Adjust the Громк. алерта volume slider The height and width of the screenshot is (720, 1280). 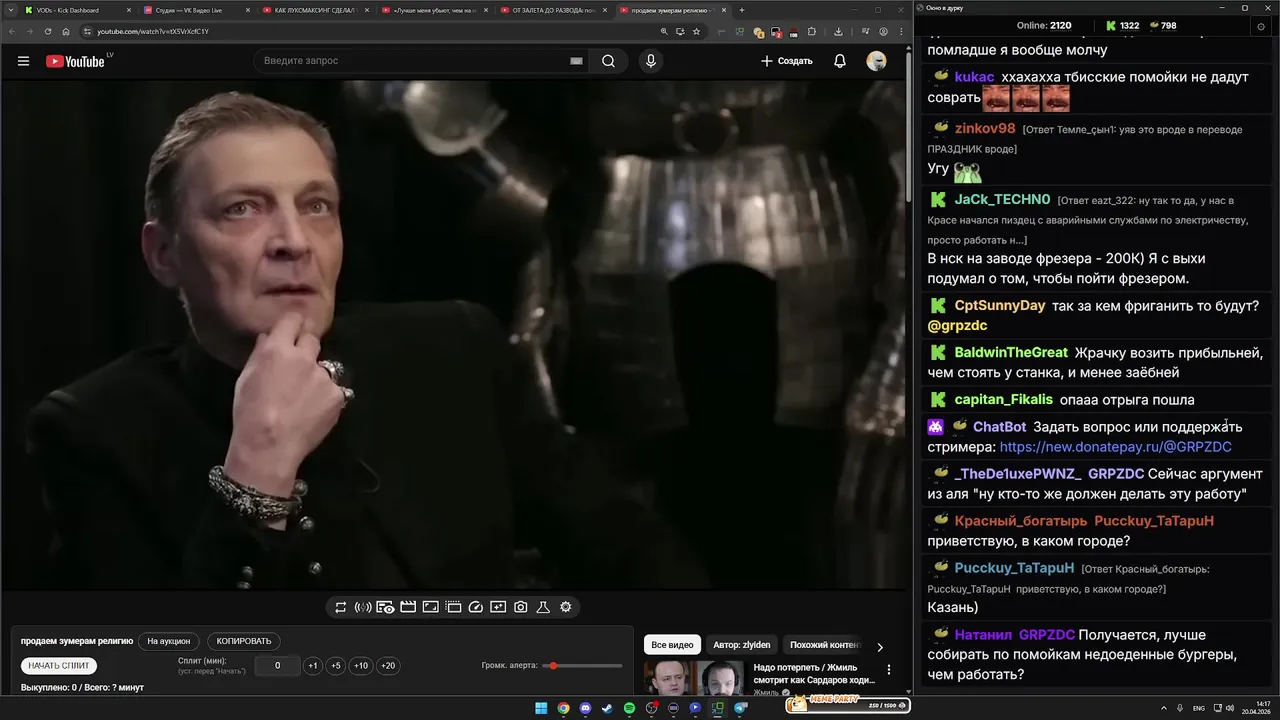pyautogui.click(x=584, y=665)
